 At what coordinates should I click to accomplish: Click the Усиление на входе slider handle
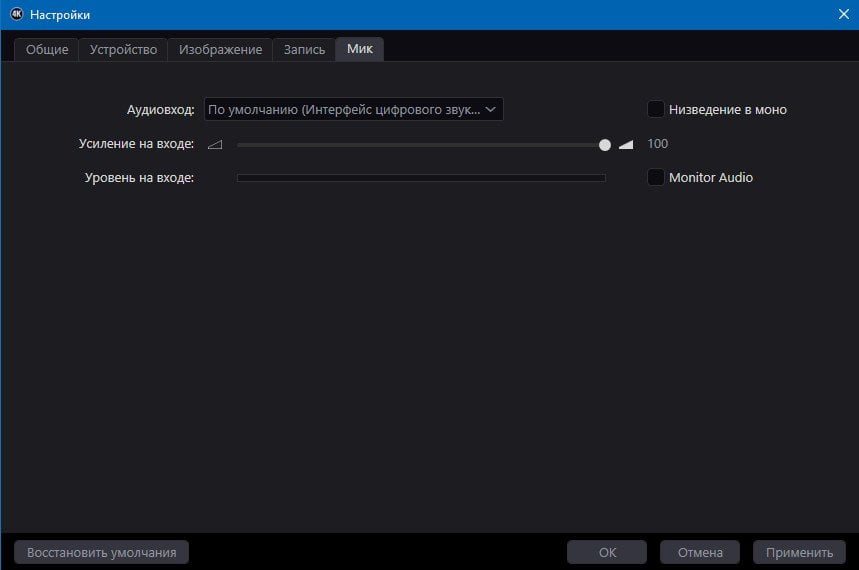click(604, 145)
